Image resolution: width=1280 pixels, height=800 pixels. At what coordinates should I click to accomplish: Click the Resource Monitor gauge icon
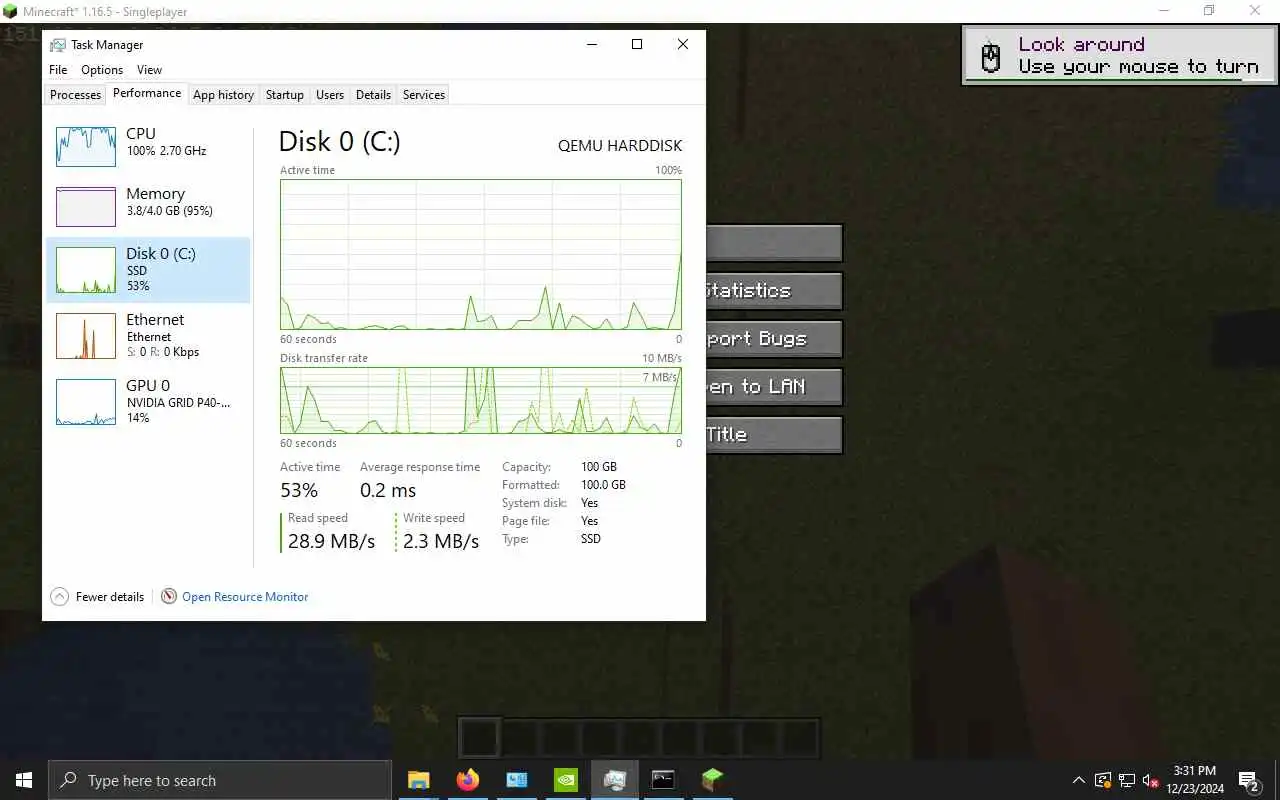point(169,597)
